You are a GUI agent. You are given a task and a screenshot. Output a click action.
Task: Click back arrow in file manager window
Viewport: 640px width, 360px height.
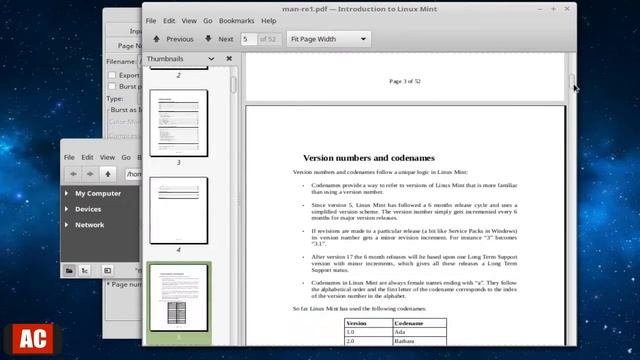[x=73, y=174]
